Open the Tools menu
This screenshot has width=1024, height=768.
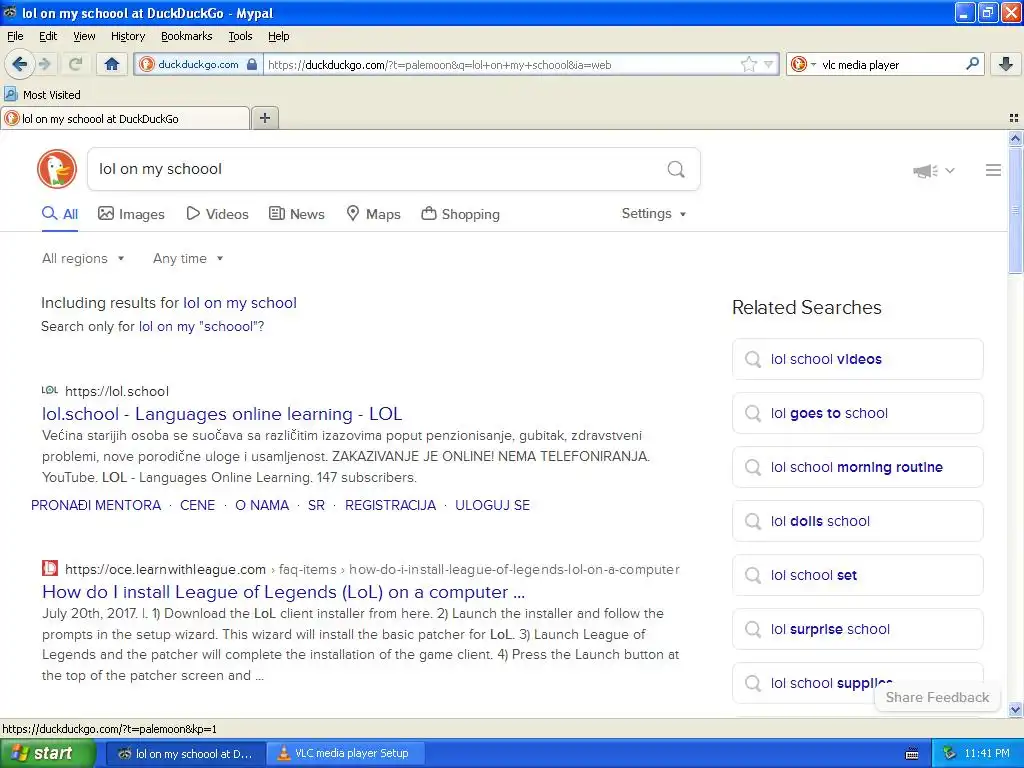click(240, 37)
